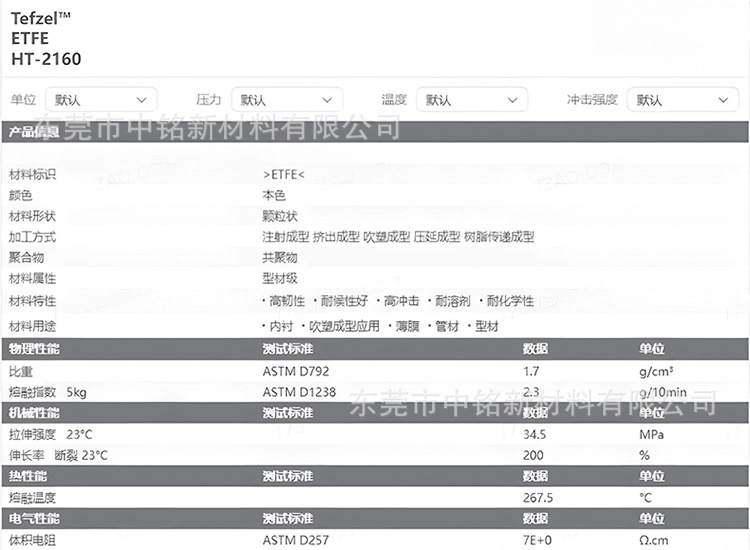Screen dimensions: 750x550
Task: Click the volume resistance value 7E+0
Action: (x=537, y=541)
